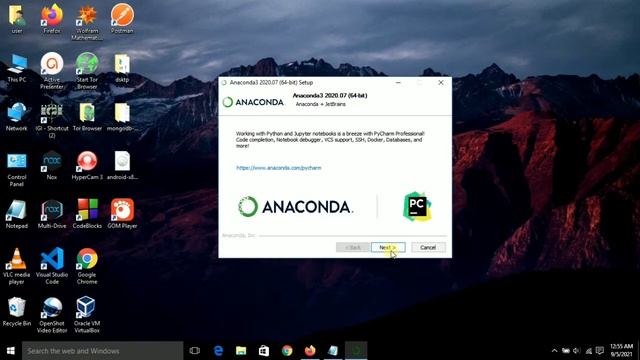
Task: Open the user folder desktop icon
Action: [x=17, y=19]
